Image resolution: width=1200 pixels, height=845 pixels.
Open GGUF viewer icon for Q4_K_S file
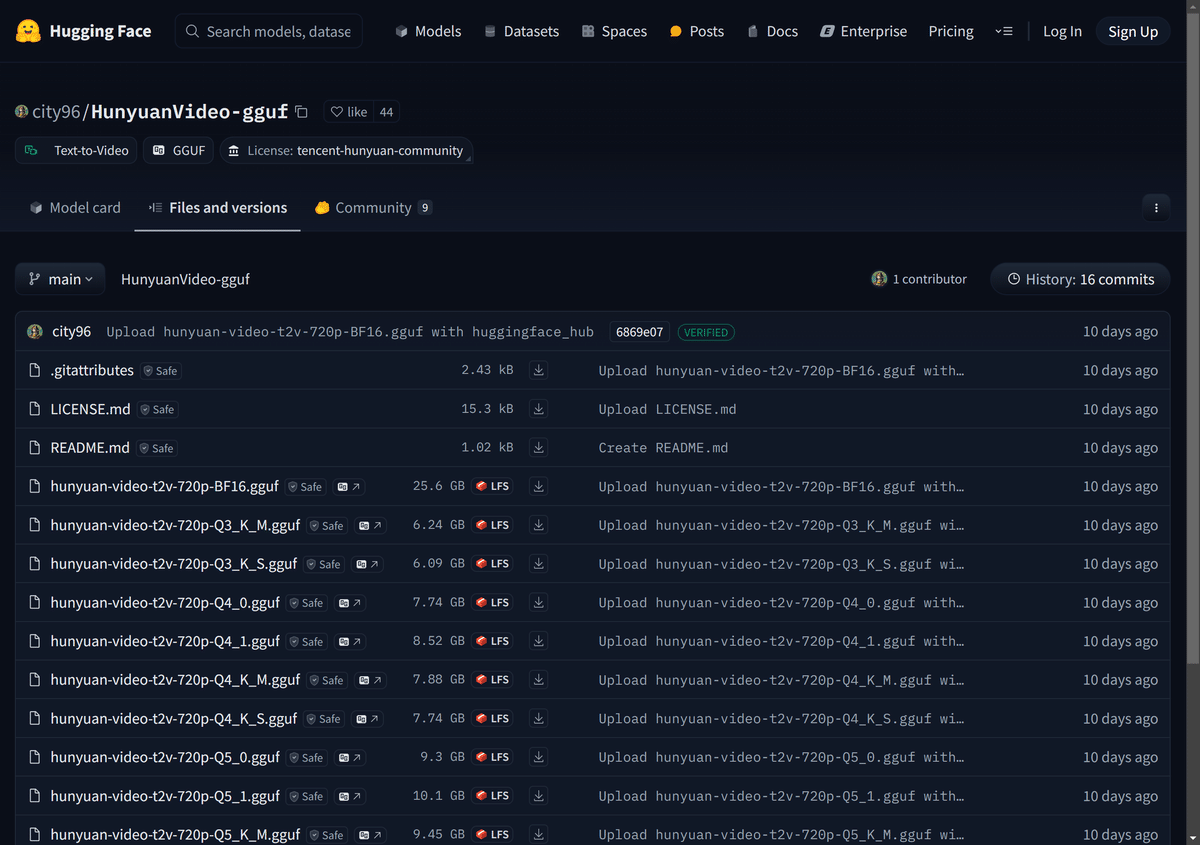[367, 719]
